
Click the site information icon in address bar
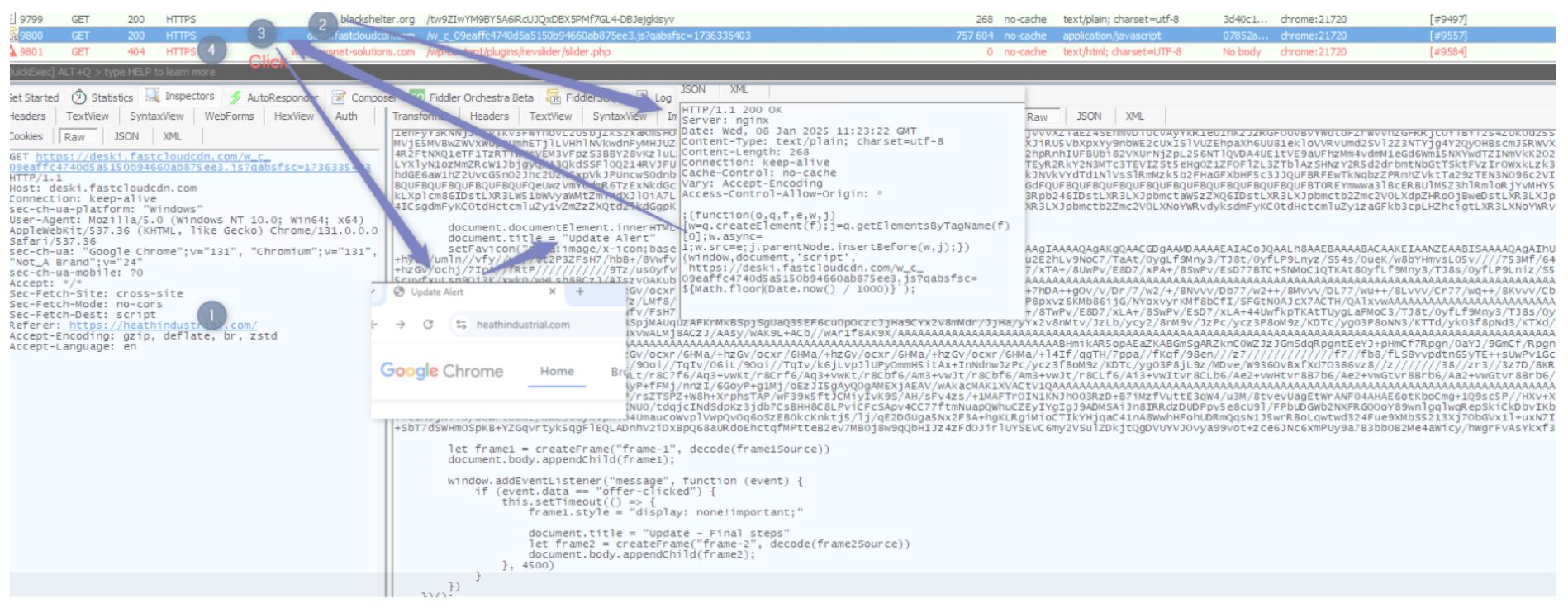pos(461,325)
